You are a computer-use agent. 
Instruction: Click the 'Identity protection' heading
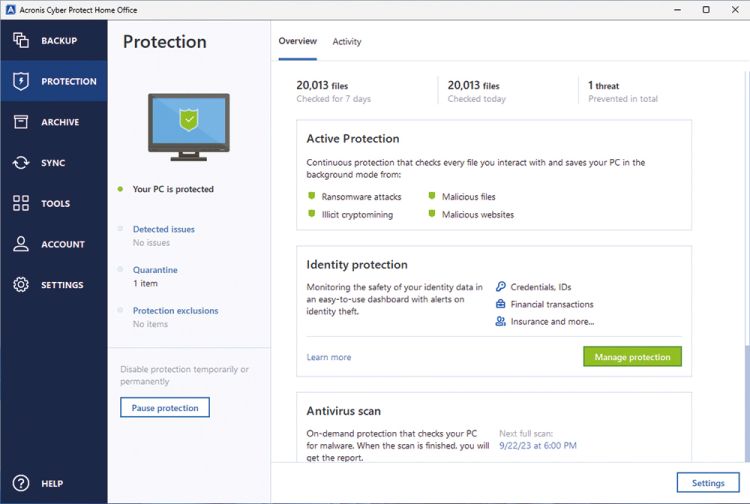click(357, 264)
